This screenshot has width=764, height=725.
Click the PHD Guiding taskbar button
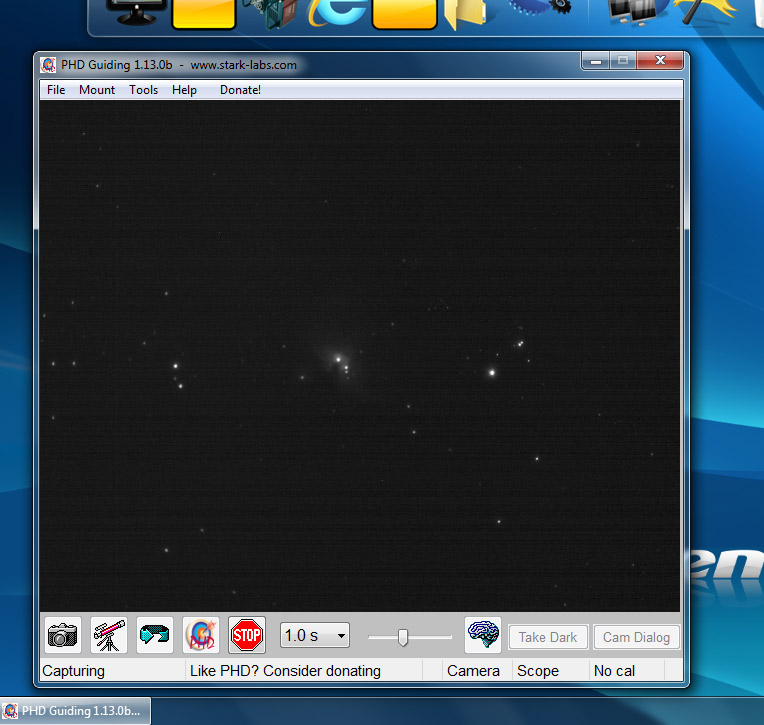(x=75, y=711)
